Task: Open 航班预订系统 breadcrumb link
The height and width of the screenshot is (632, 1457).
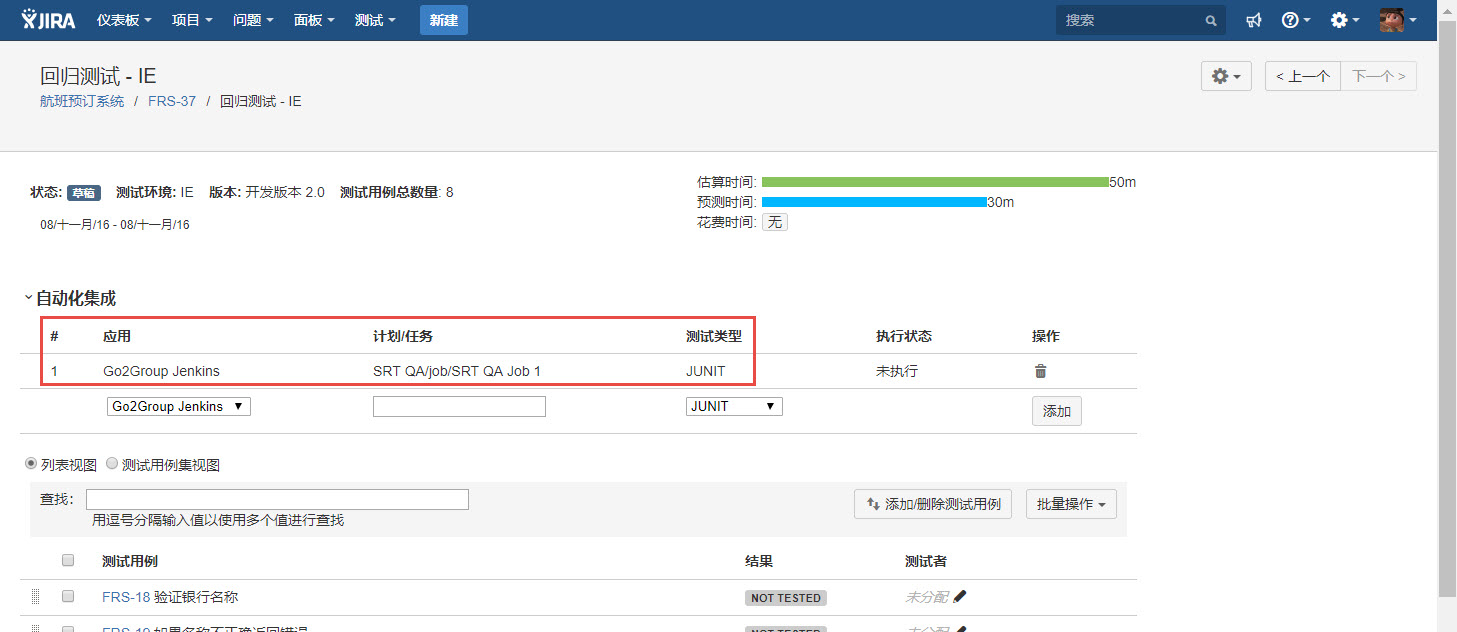Action: [82, 101]
